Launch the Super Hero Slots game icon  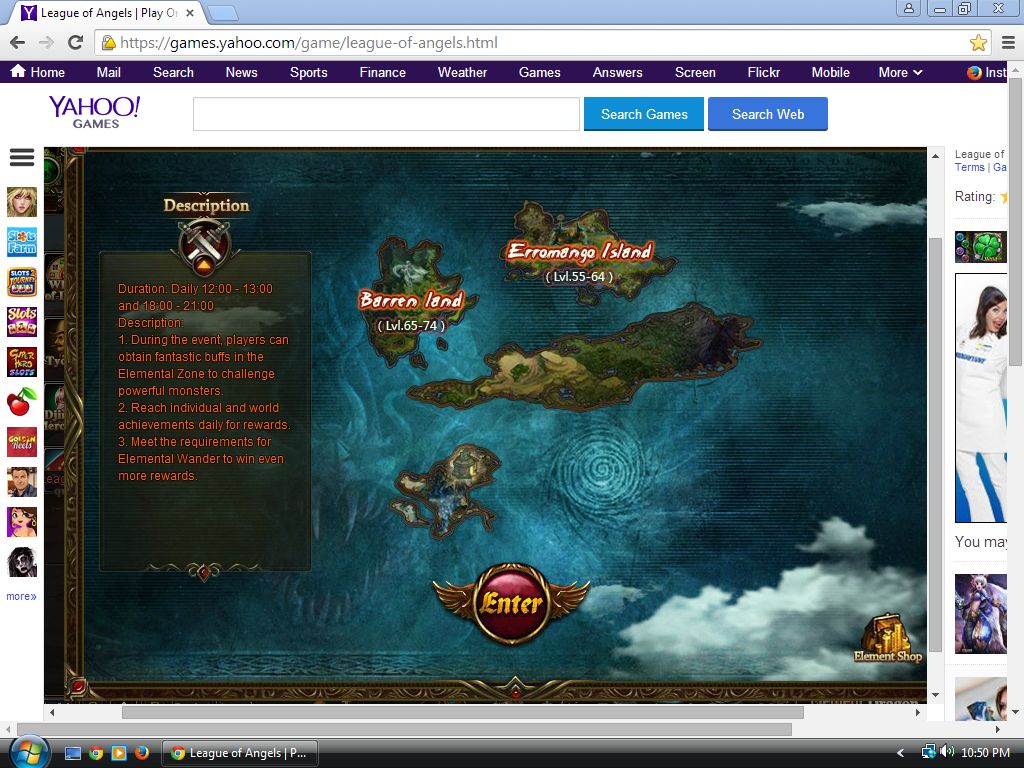click(22, 362)
